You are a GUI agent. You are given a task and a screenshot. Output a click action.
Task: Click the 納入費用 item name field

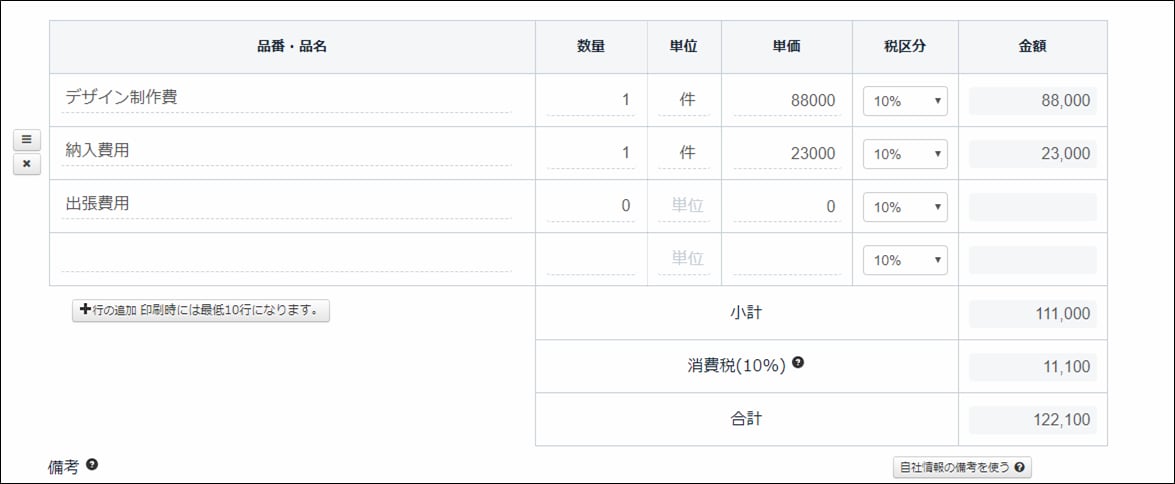pos(286,151)
